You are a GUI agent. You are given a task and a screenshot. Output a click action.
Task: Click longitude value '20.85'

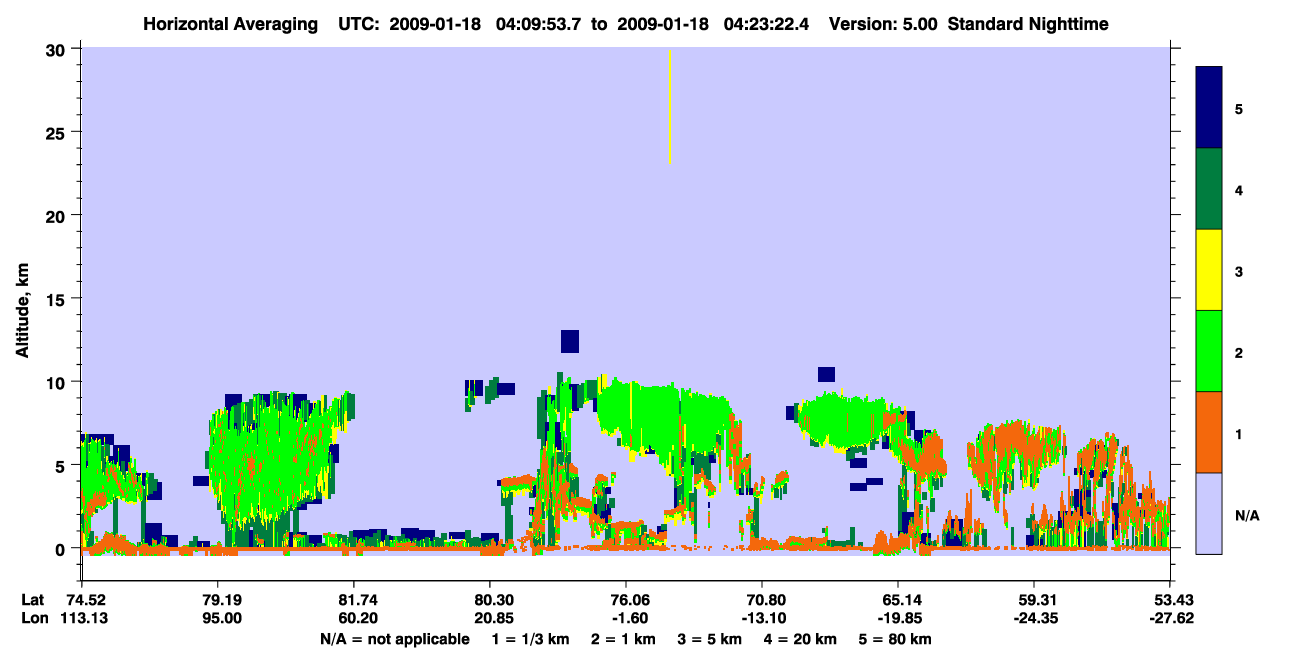click(494, 618)
